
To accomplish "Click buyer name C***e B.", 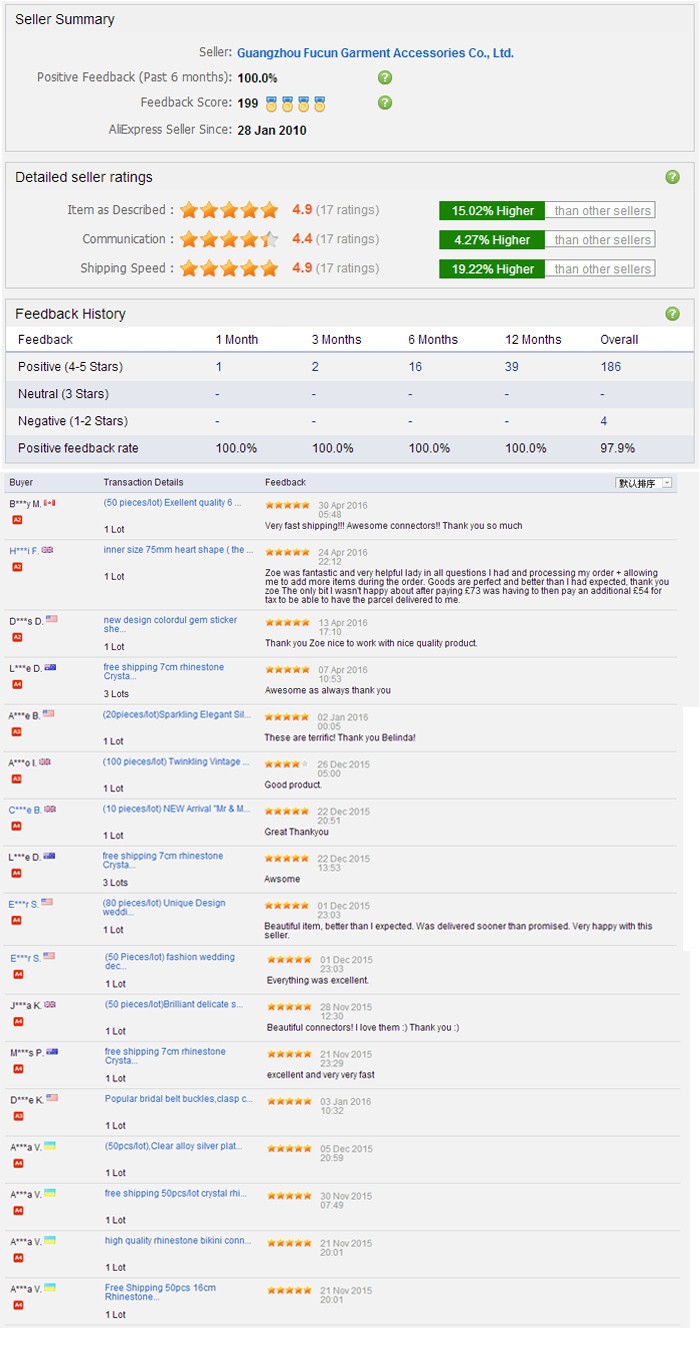I will coord(26,809).
